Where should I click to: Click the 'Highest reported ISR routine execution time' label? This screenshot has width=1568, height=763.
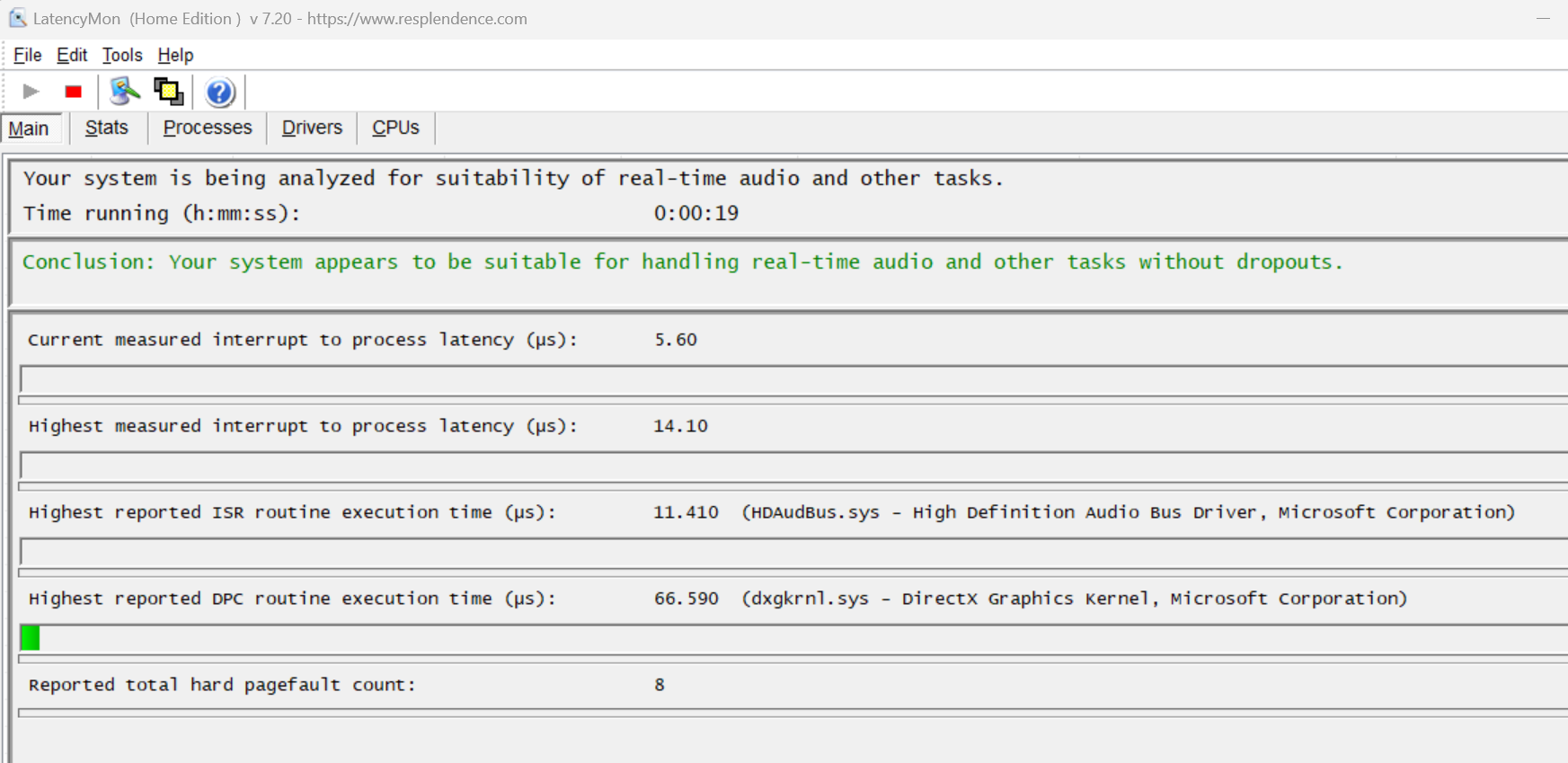tap(292, 512)
